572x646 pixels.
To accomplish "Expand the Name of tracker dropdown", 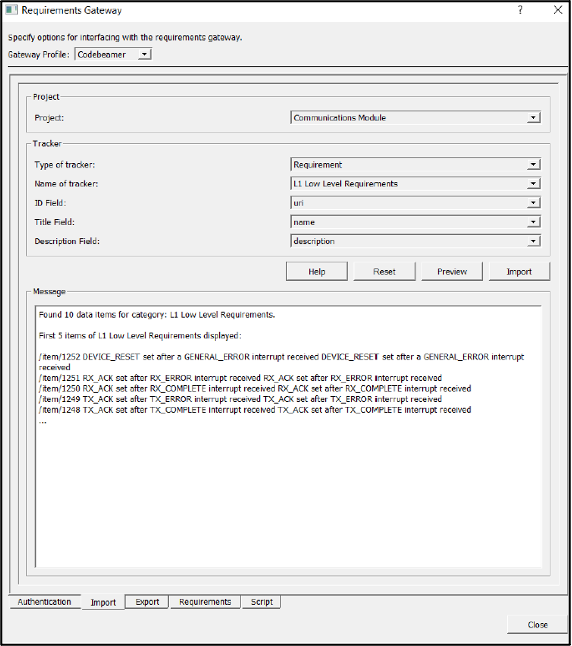I will pos(415,184).
